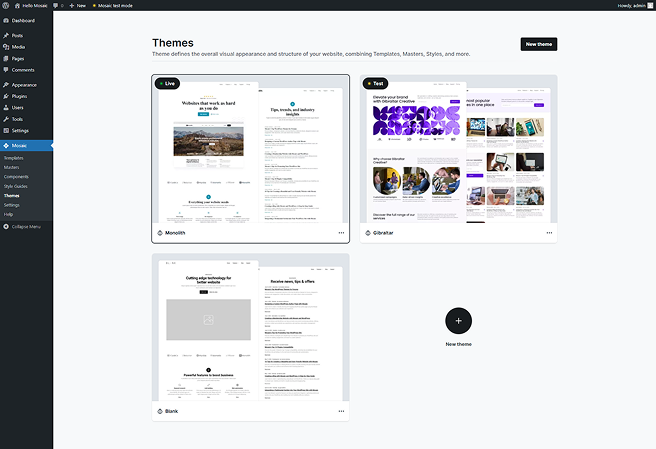Click the theme icon beside Gibraltar
The width and height of the screenshot is (656, 449).
coord(368,233)
